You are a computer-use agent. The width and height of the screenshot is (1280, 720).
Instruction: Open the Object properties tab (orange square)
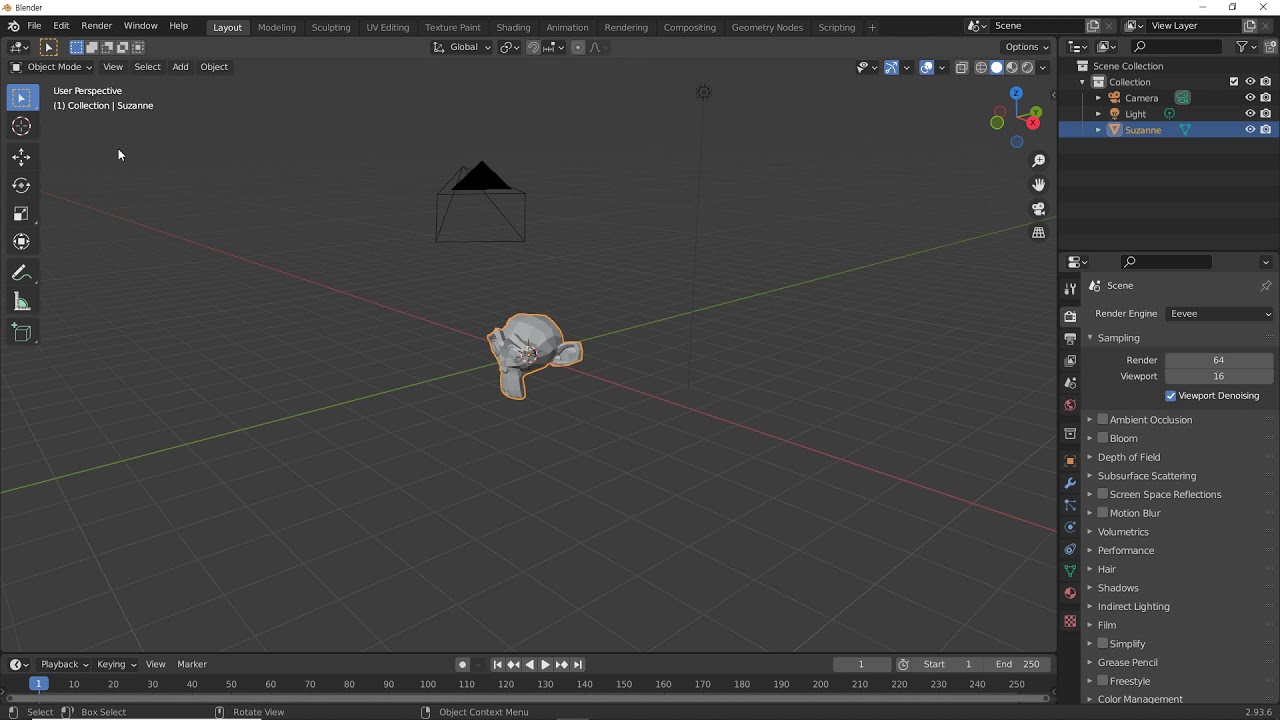[1070, 461]
